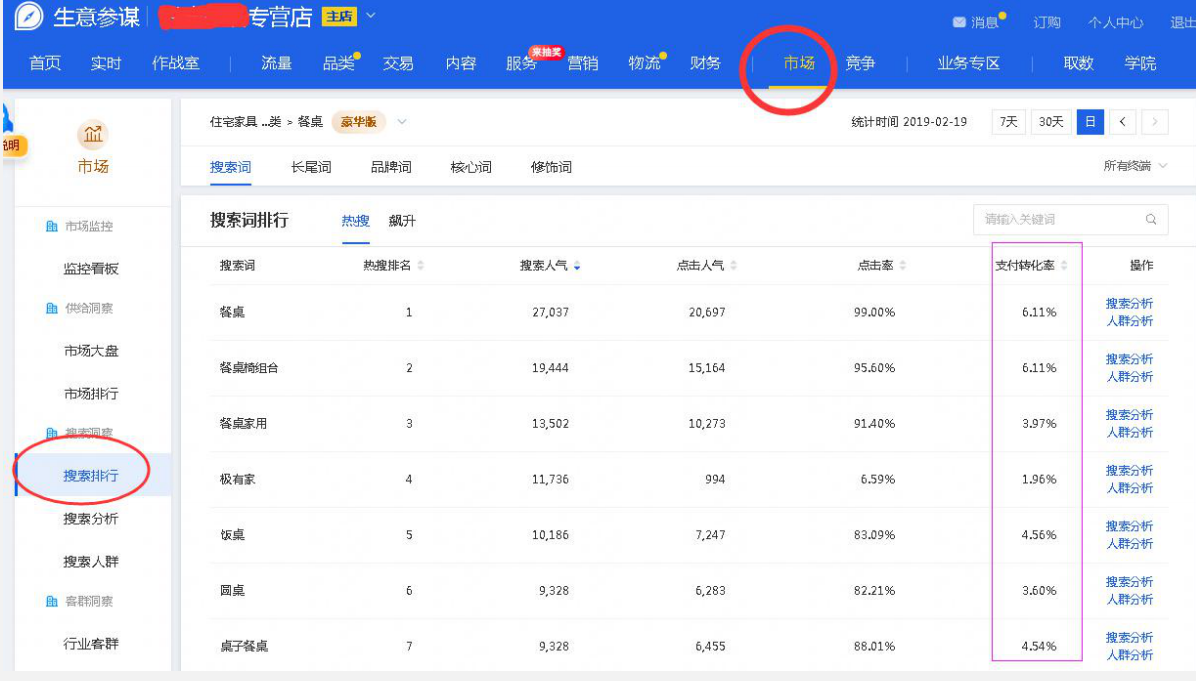1196x681 pixels.
Task: Open 个人中心 in the header
Action: click(1115, 22)
